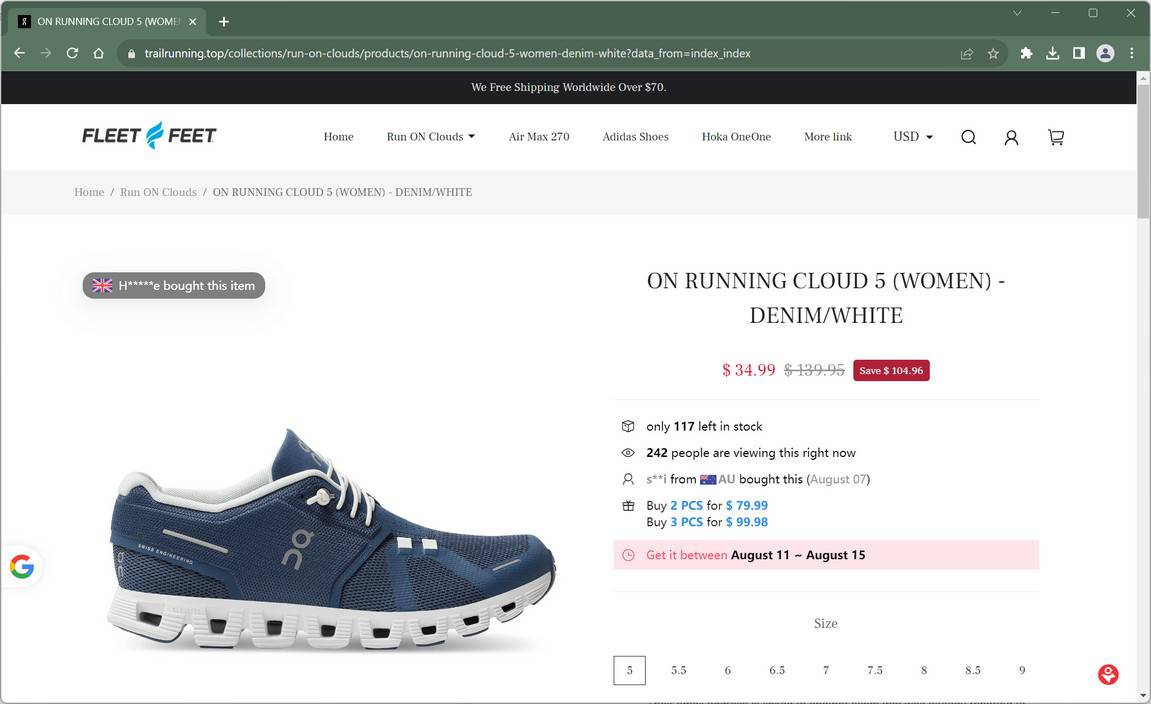Go to Home in navigation menu
Viewport: 1151px width, 704px height.
tap(338, 137)
